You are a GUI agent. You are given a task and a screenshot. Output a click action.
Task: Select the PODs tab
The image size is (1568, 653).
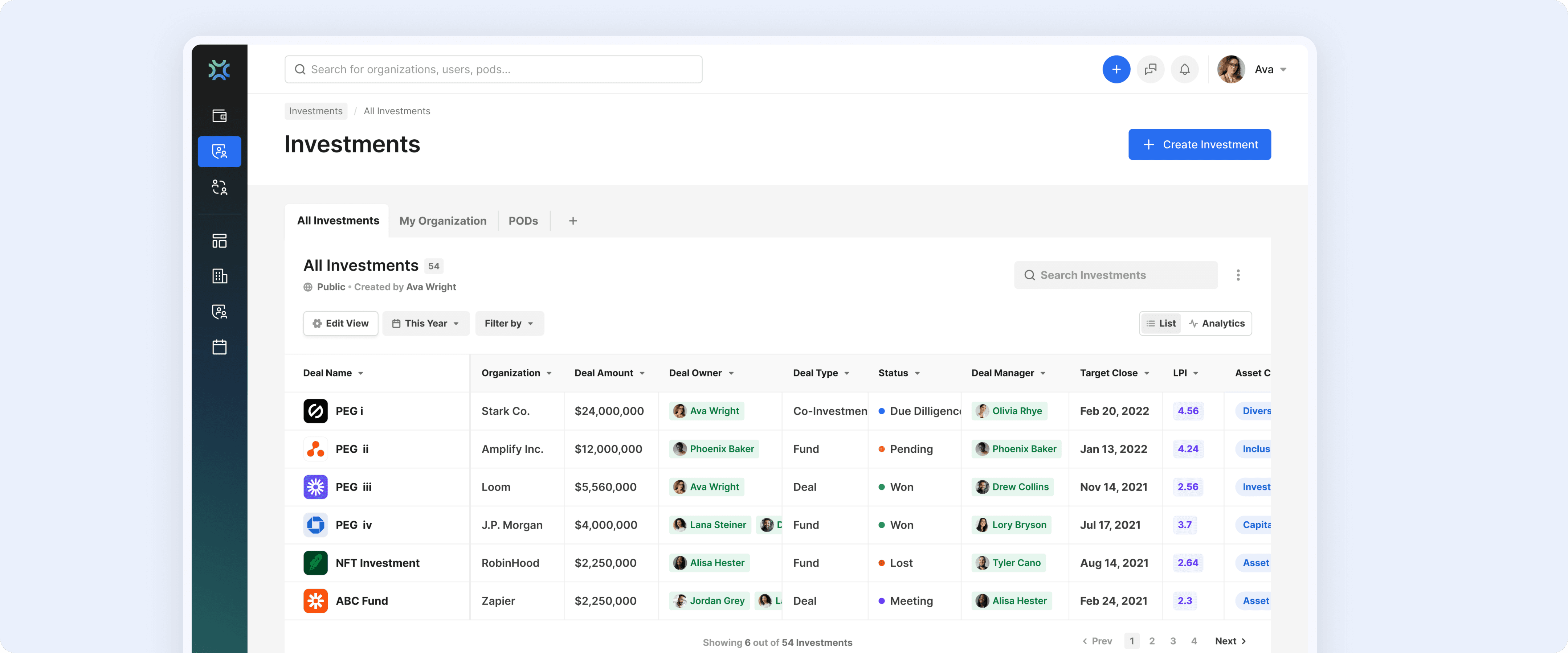point(523,221)
